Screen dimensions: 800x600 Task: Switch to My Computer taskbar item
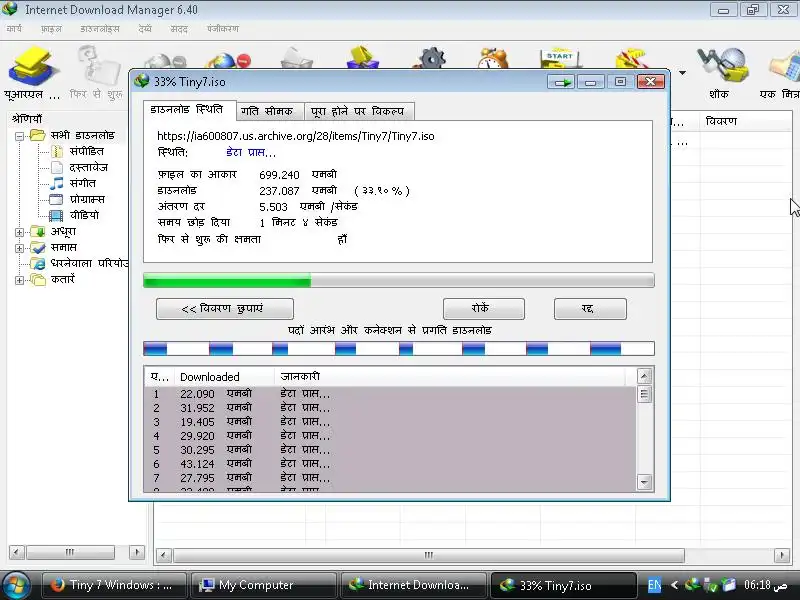tap(262, 585)
